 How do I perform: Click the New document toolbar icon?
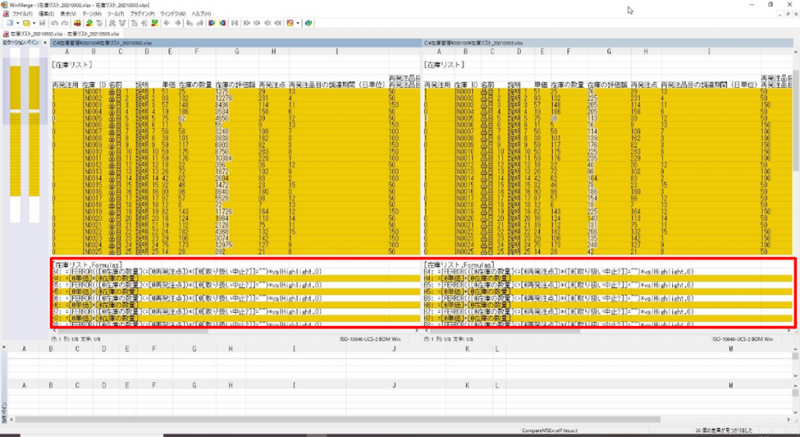[9, 23]
